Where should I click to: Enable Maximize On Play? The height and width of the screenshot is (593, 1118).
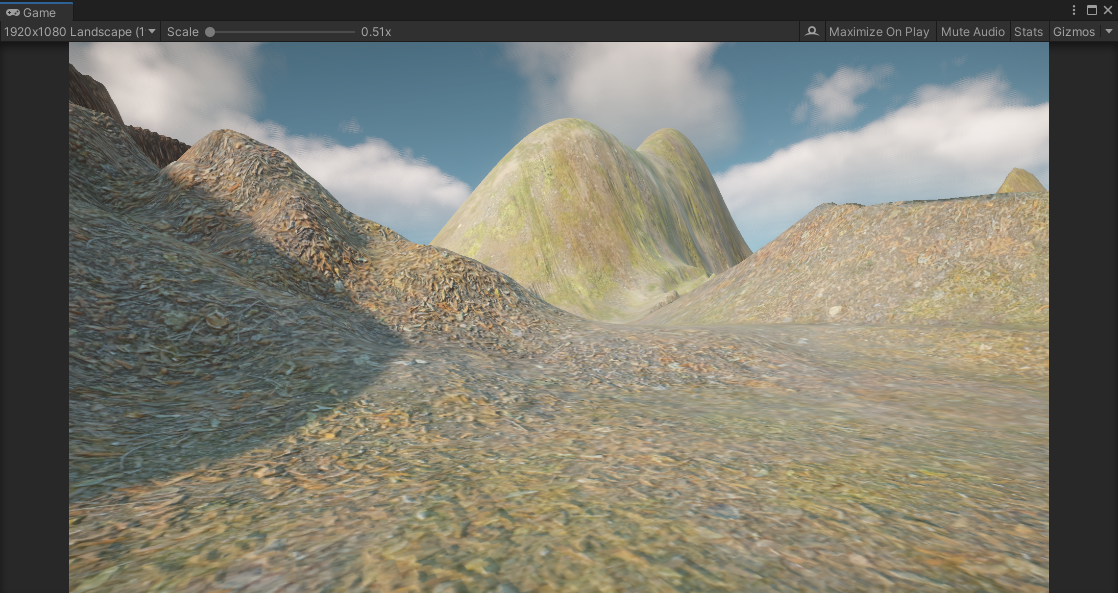click(x=878, y=31)
